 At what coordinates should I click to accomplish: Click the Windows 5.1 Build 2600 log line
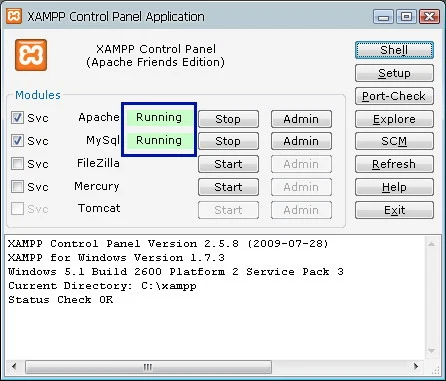point(176,272)
